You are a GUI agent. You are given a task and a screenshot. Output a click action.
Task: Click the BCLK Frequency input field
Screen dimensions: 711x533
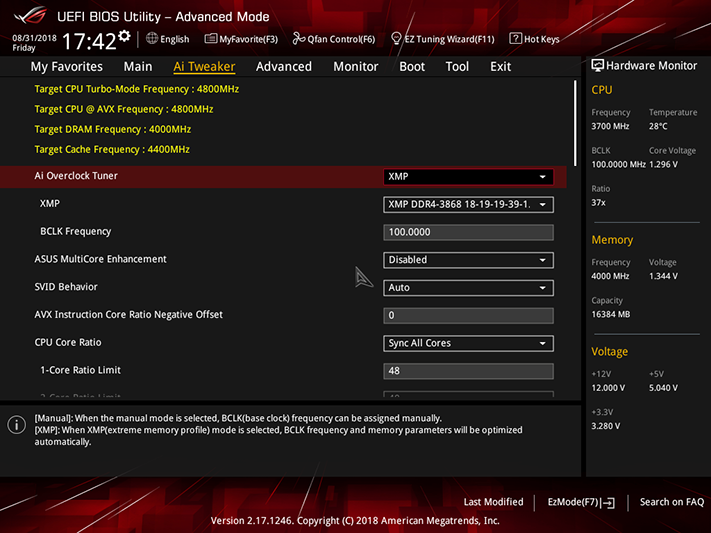(x=468, y=232)
